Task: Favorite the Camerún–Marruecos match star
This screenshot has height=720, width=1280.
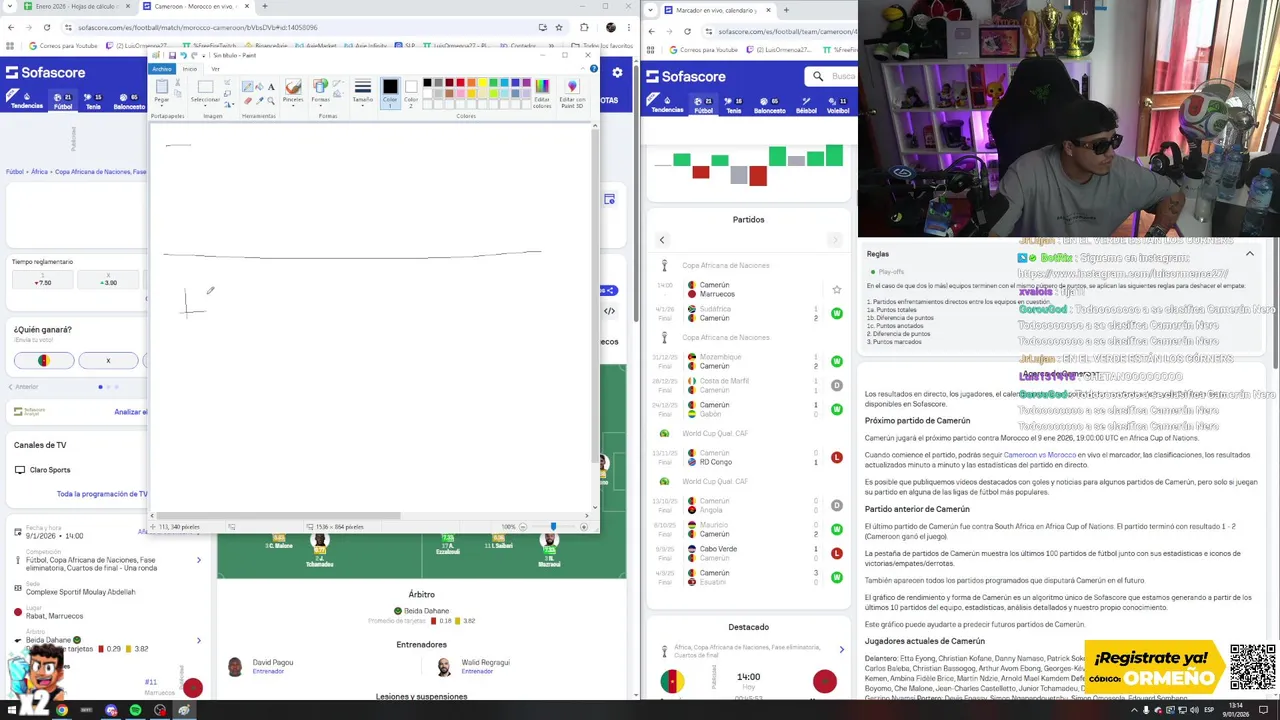Action: 837,290
